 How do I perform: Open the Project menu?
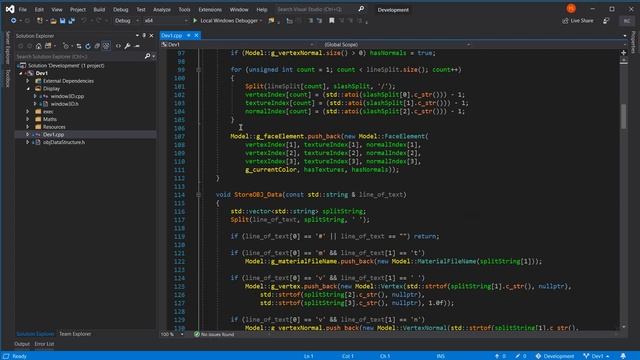point(78,9)
